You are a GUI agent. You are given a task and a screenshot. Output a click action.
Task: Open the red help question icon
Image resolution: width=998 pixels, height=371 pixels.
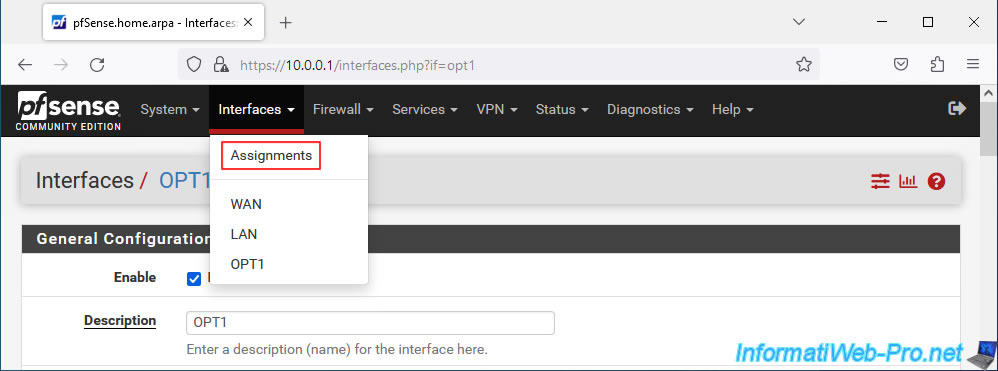pyautogui.click(x=936, y=181)
